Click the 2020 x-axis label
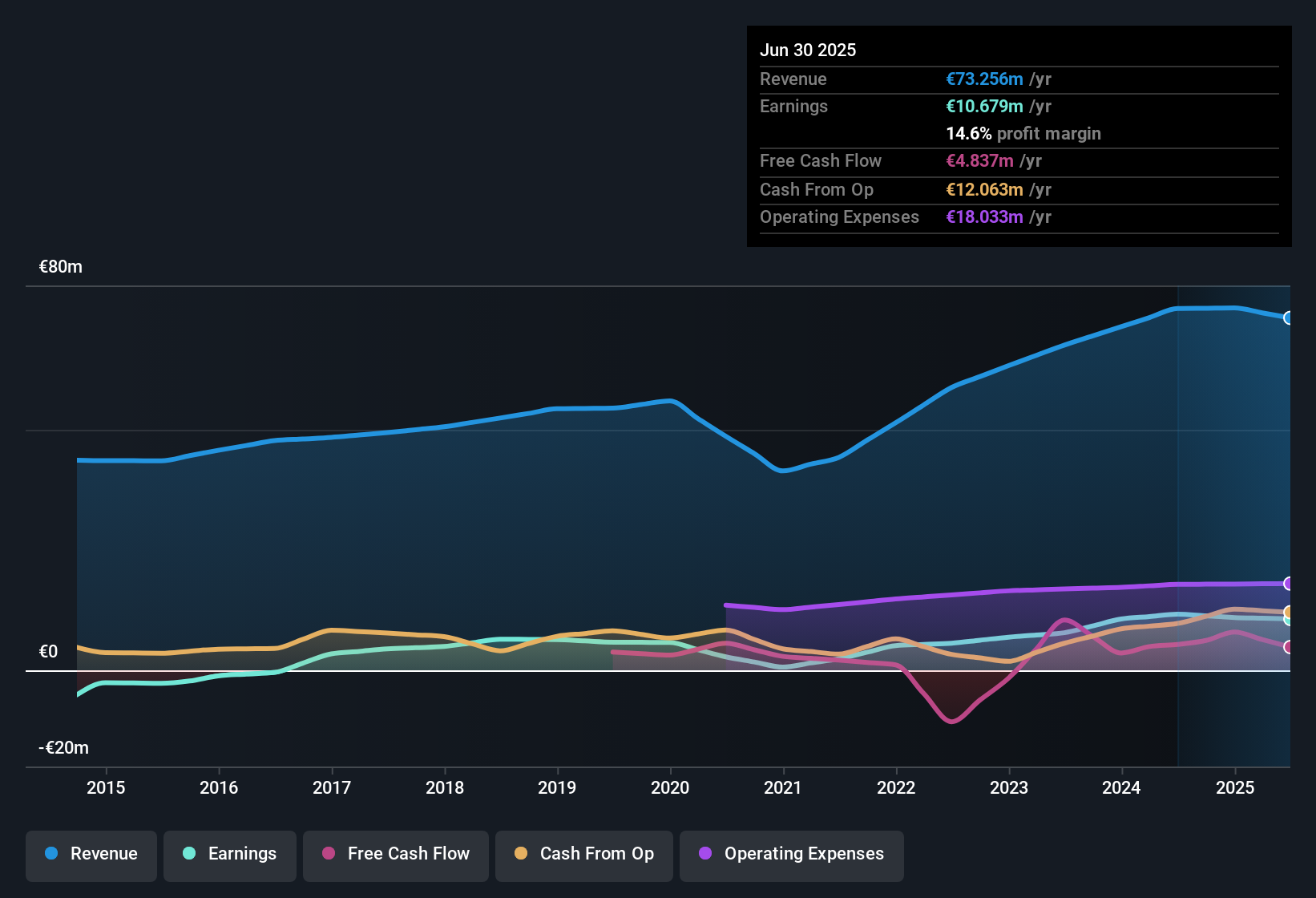Viewport: 1316px width, 898px height. point(670,787)
